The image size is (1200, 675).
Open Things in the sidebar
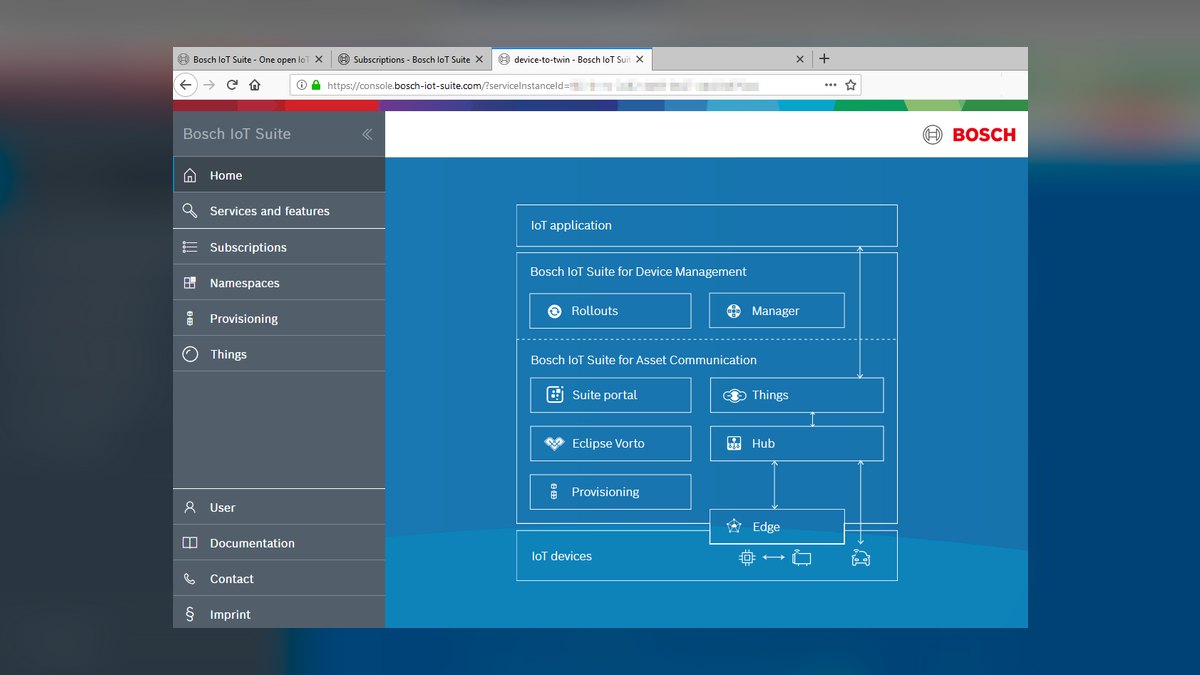coord(279,354)
